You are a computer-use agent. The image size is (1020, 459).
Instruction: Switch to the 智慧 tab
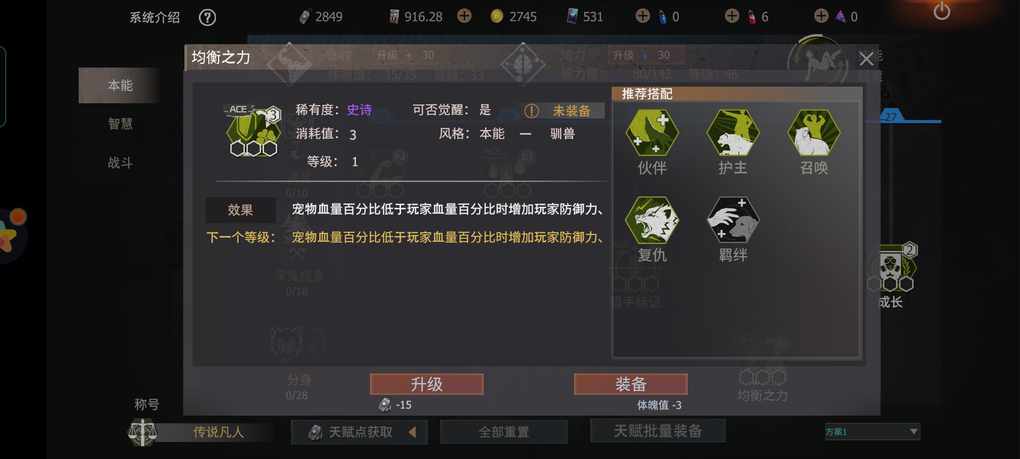120,124
